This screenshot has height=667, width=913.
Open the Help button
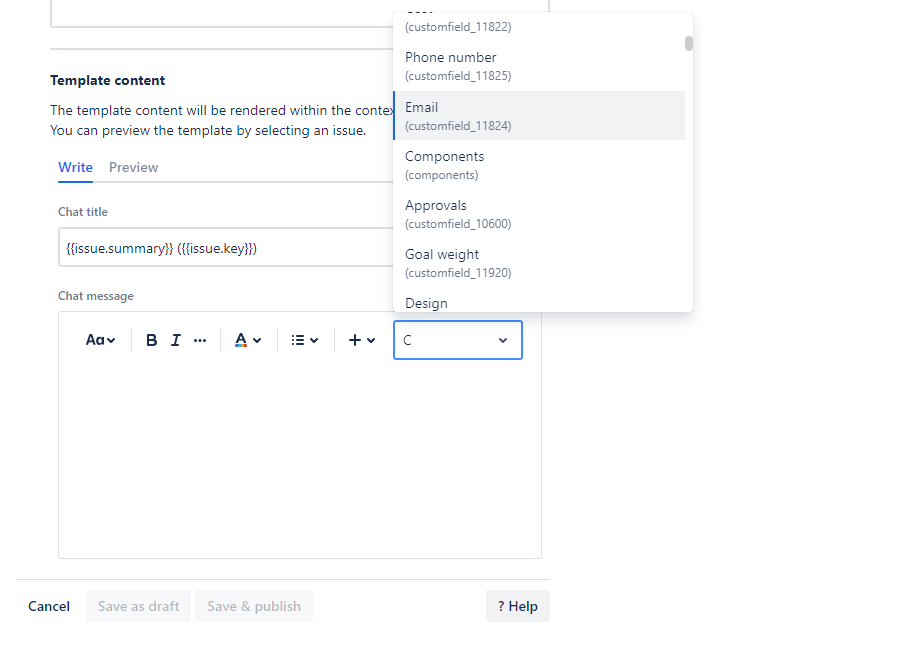click(x=517, y=606)
